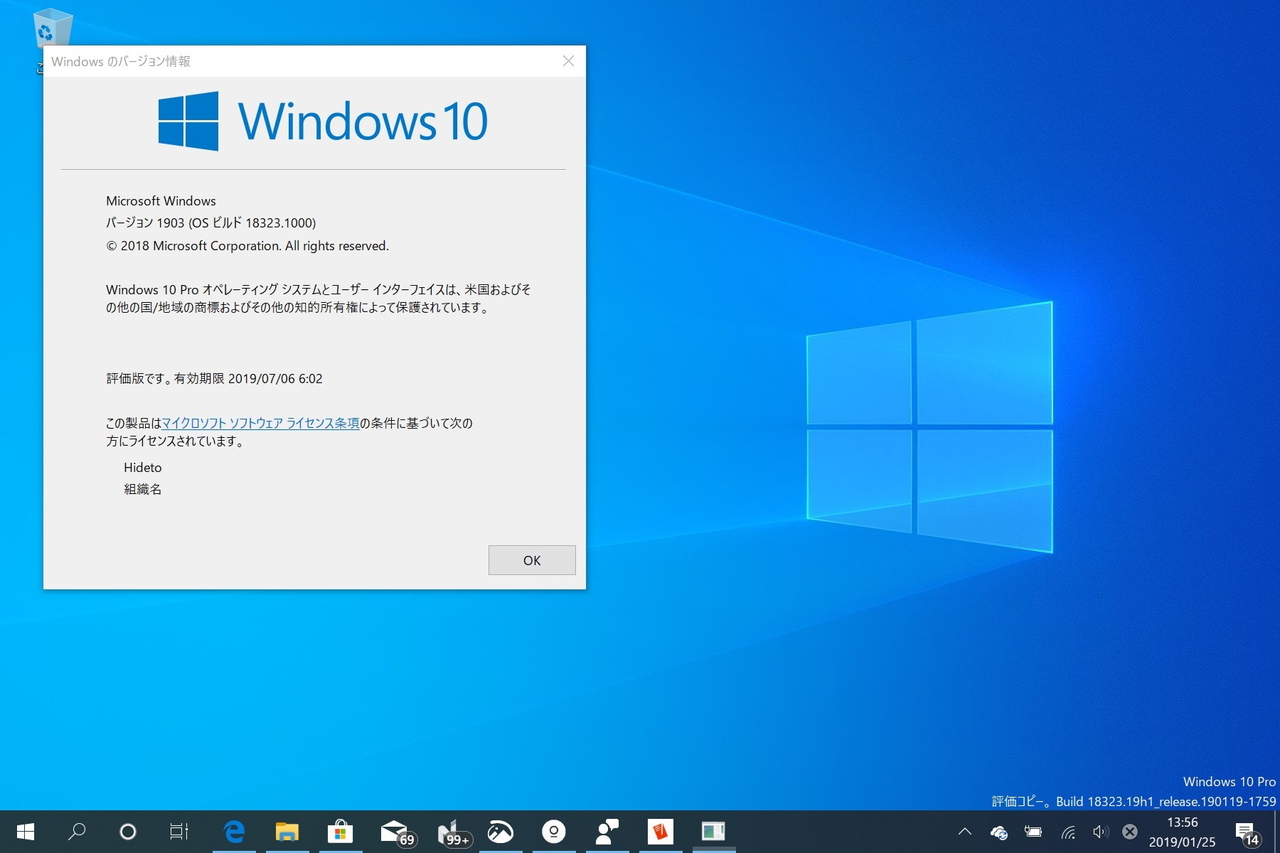1280x853 pixels.
Task: Open the Microsoft Store from the taskbar
Action: [340, 831]
